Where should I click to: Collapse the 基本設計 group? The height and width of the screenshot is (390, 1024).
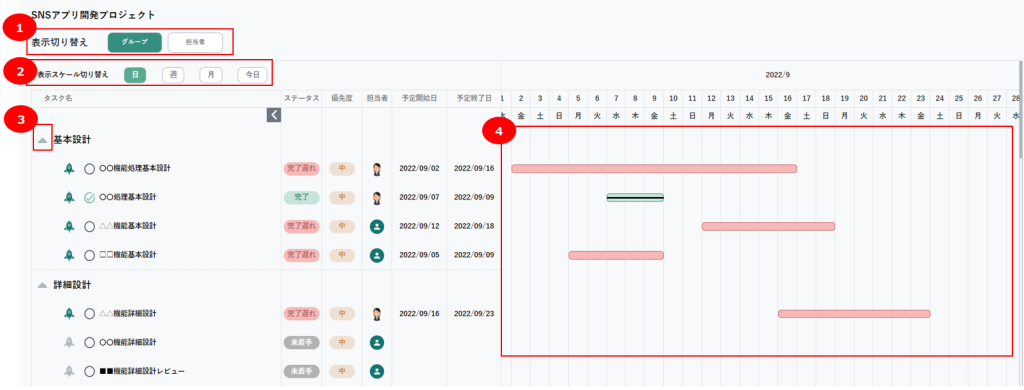[42, 140]
